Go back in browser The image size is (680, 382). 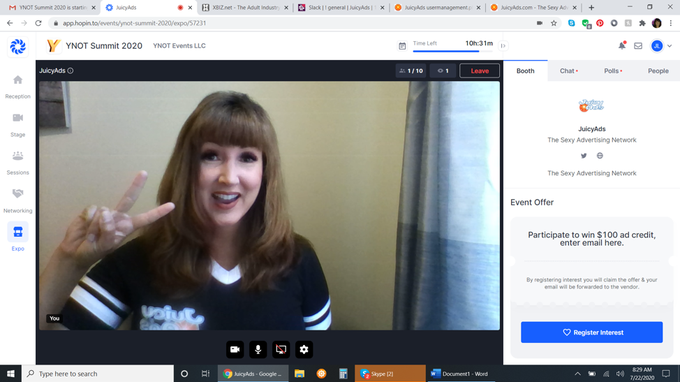point(10,23)
